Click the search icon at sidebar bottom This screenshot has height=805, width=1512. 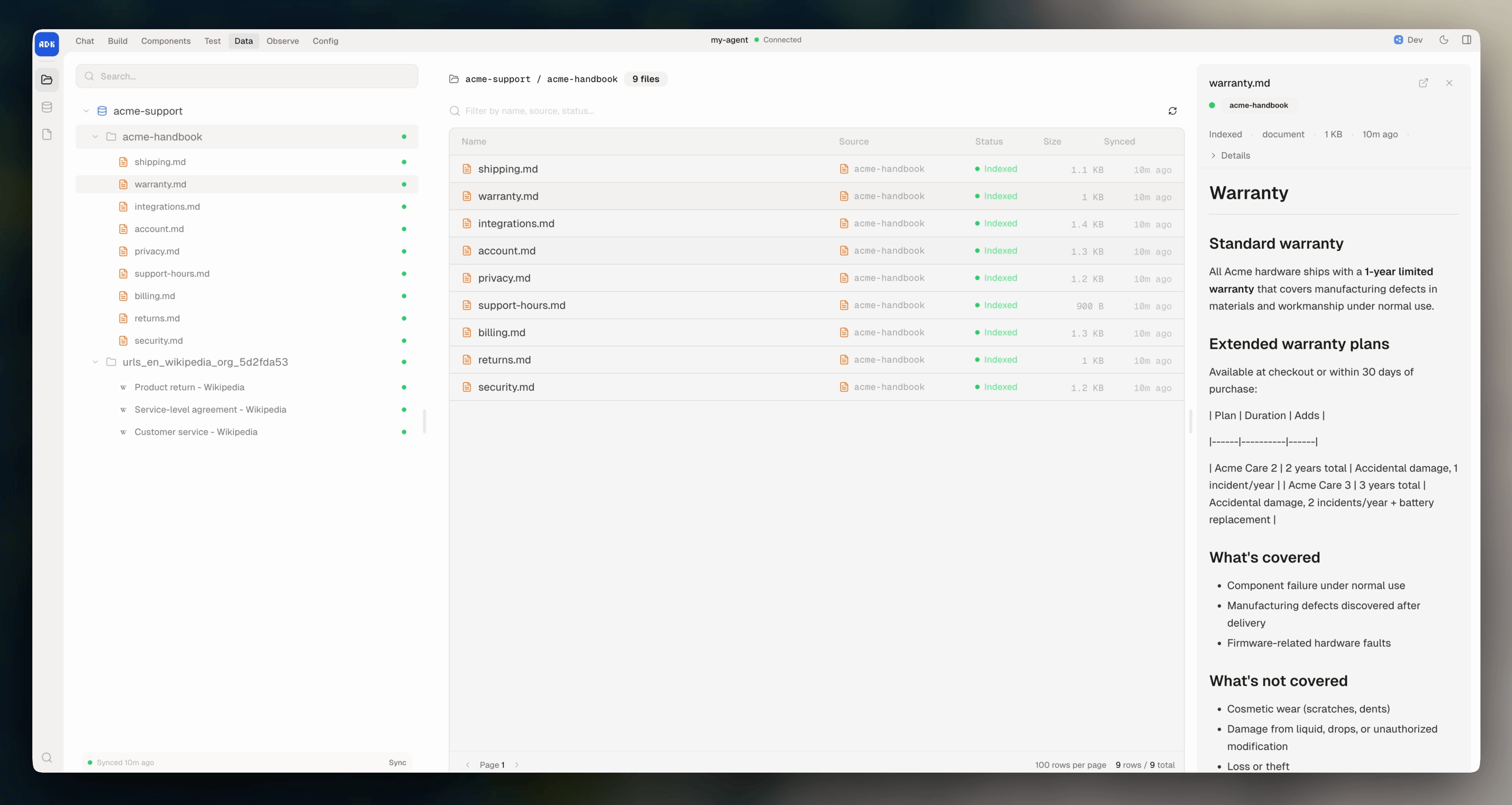[47, 757]
